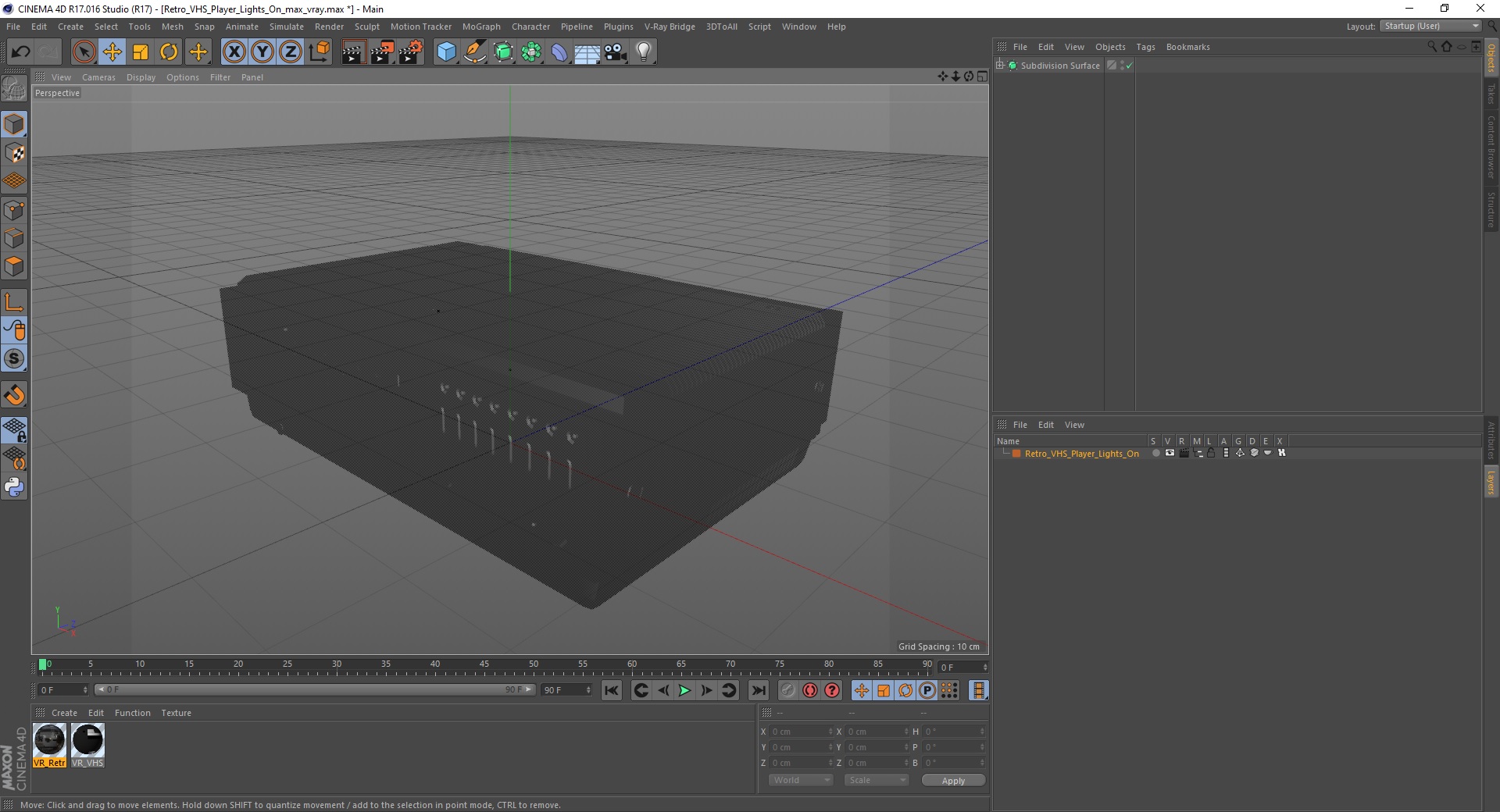
Task: Open the MoGraph menu
Action: [x=481, y=27]
